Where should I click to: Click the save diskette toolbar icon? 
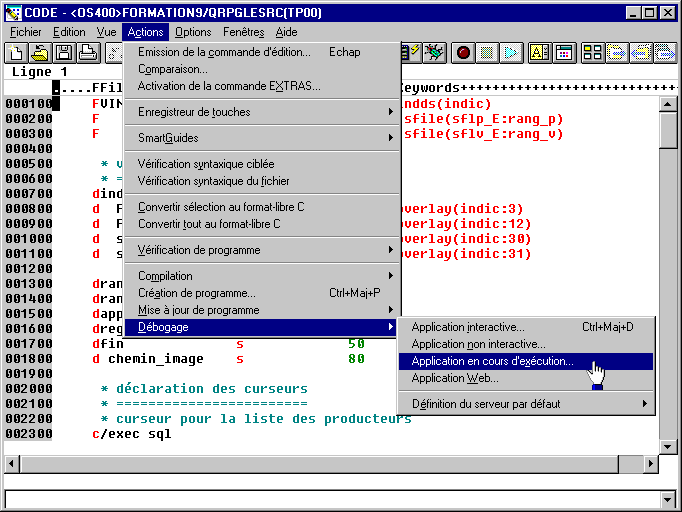point(64,52)
